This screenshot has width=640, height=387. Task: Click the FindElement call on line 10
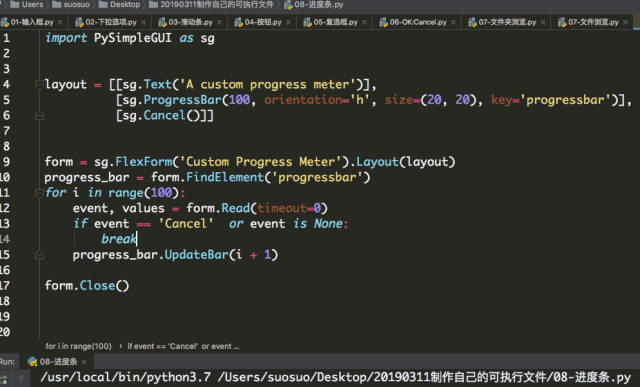coord(225,177)
